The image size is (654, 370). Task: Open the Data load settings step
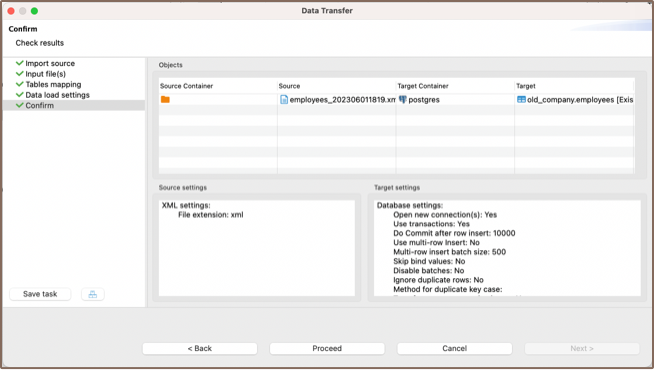58,95
